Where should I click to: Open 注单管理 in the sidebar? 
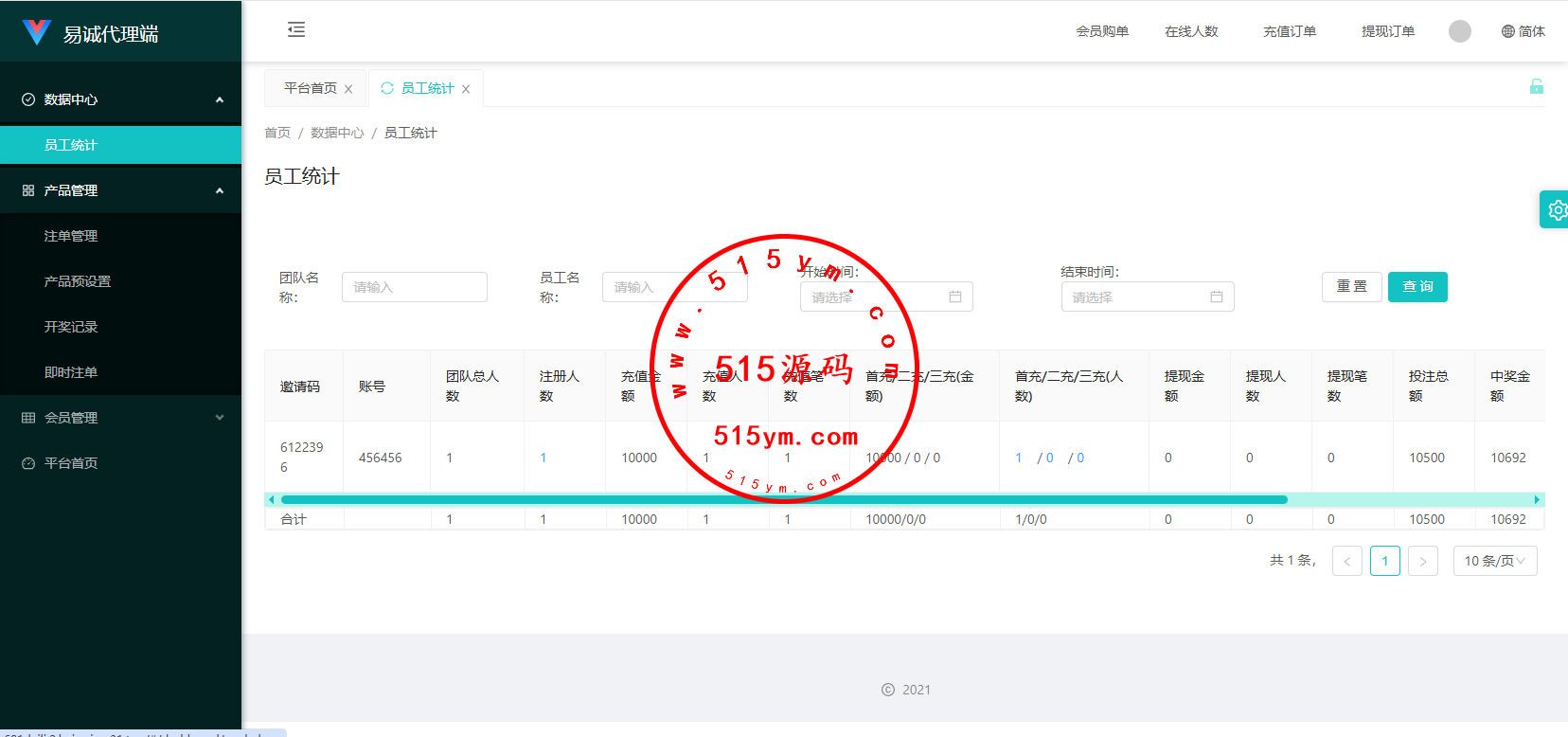point(71,236)
